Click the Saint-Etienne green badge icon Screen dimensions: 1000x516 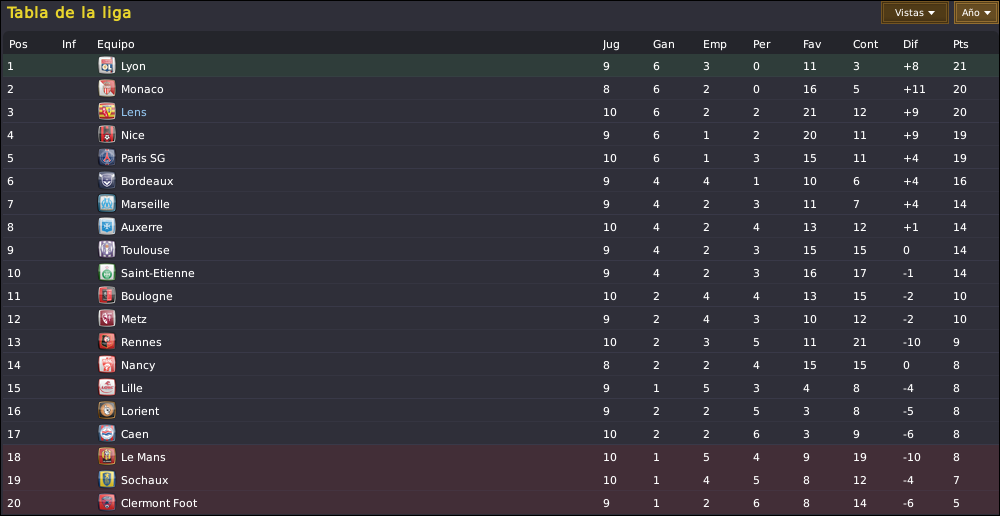tap(107, 272)
